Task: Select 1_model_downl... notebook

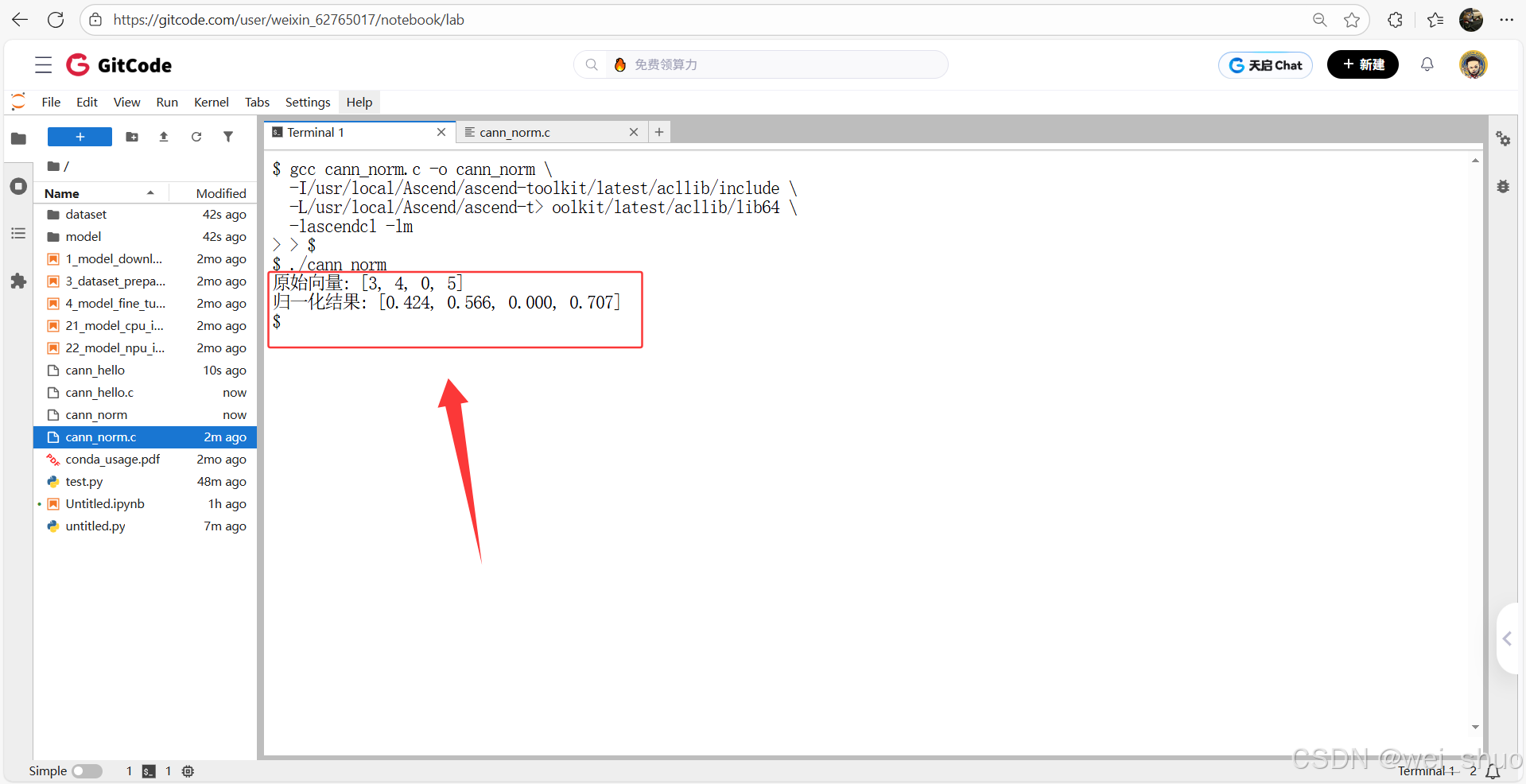Action: [x=146, y=259]
